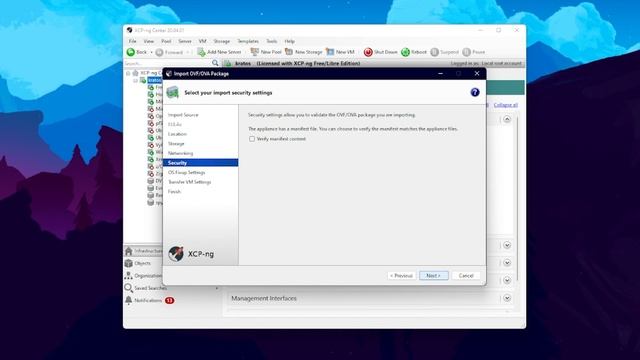This screenshot has height=360, width=640.
Task: Open the Templates menu
Action: tap(248, 41)
